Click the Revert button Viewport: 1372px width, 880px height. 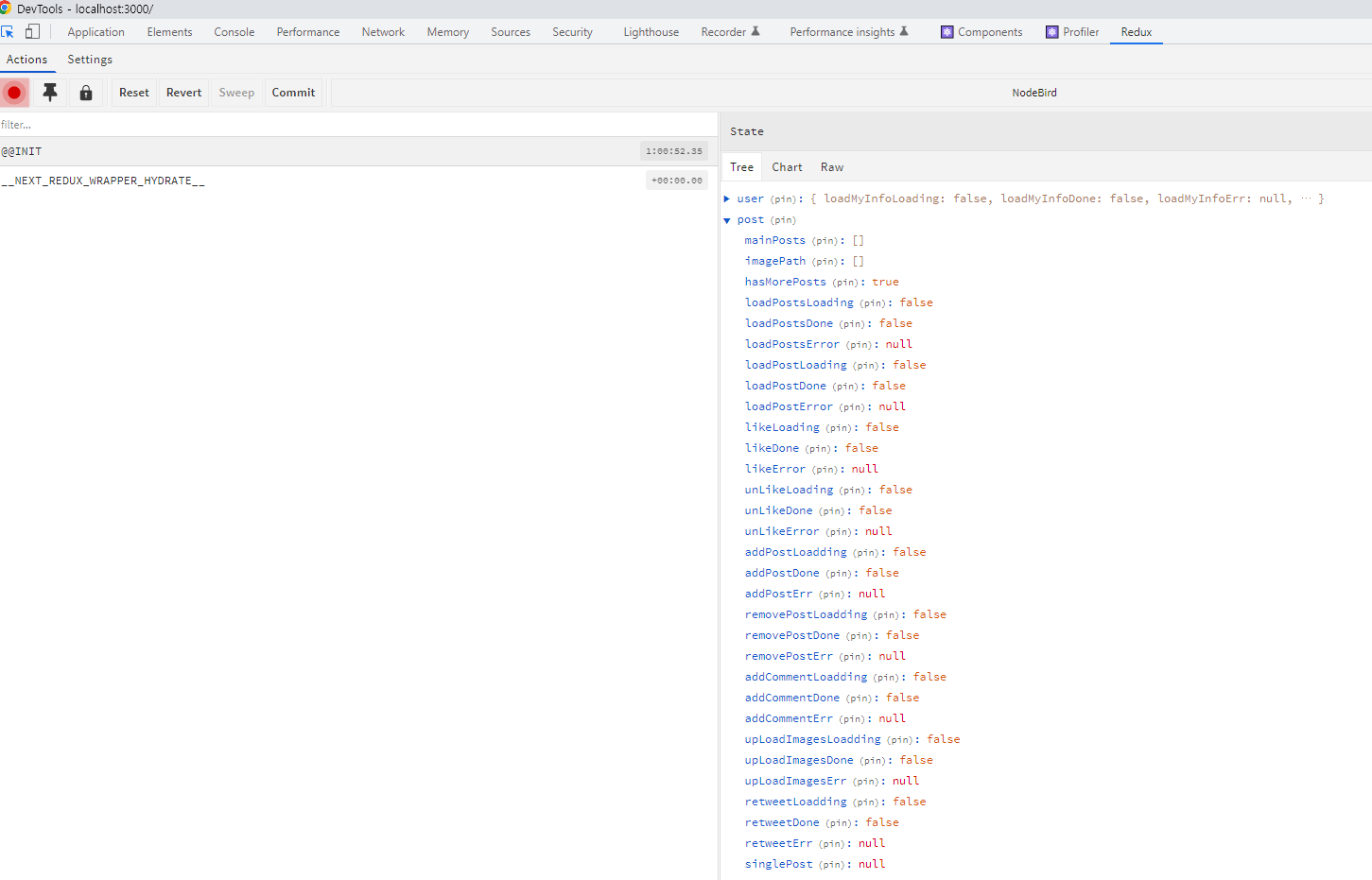pyautogui.click(x=183, y=93)
